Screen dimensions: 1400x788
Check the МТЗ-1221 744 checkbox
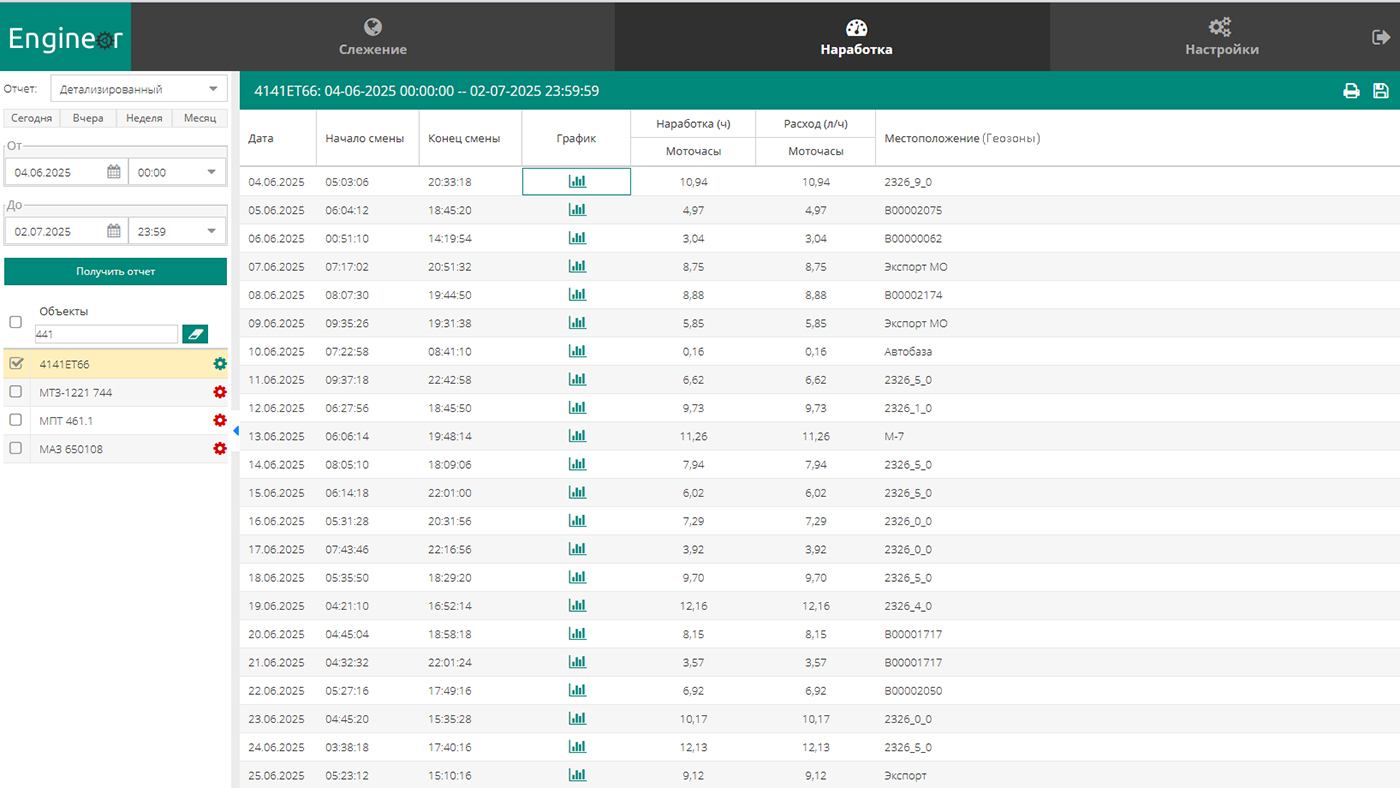pyautogui.click(x=15, y=392)
